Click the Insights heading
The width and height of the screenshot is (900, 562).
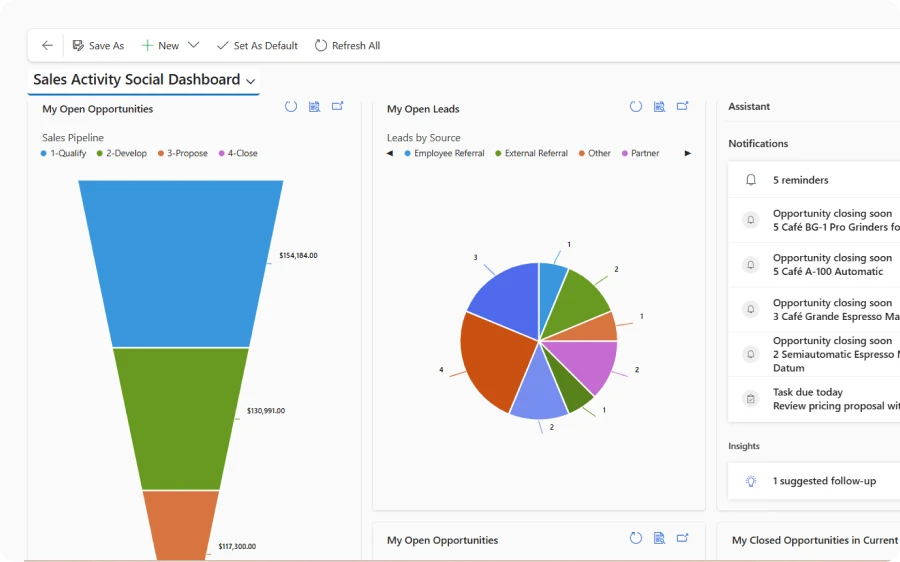(744, 446)
